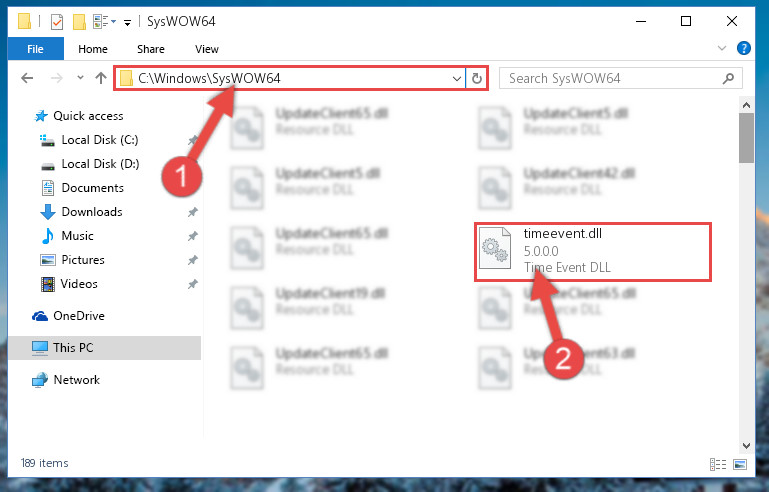Switch to large icons view in status bar
The height and width of the screenshot is (492, 769).
coord(740,464)
